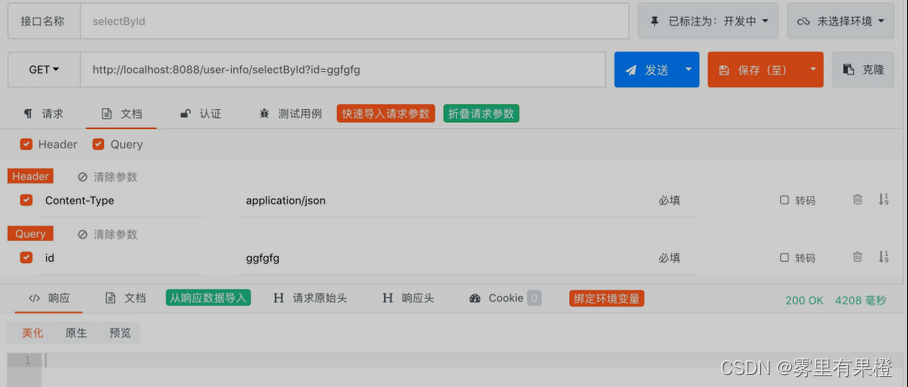Enable 转码 for the Content-Type row

click(x=785, y=200)
